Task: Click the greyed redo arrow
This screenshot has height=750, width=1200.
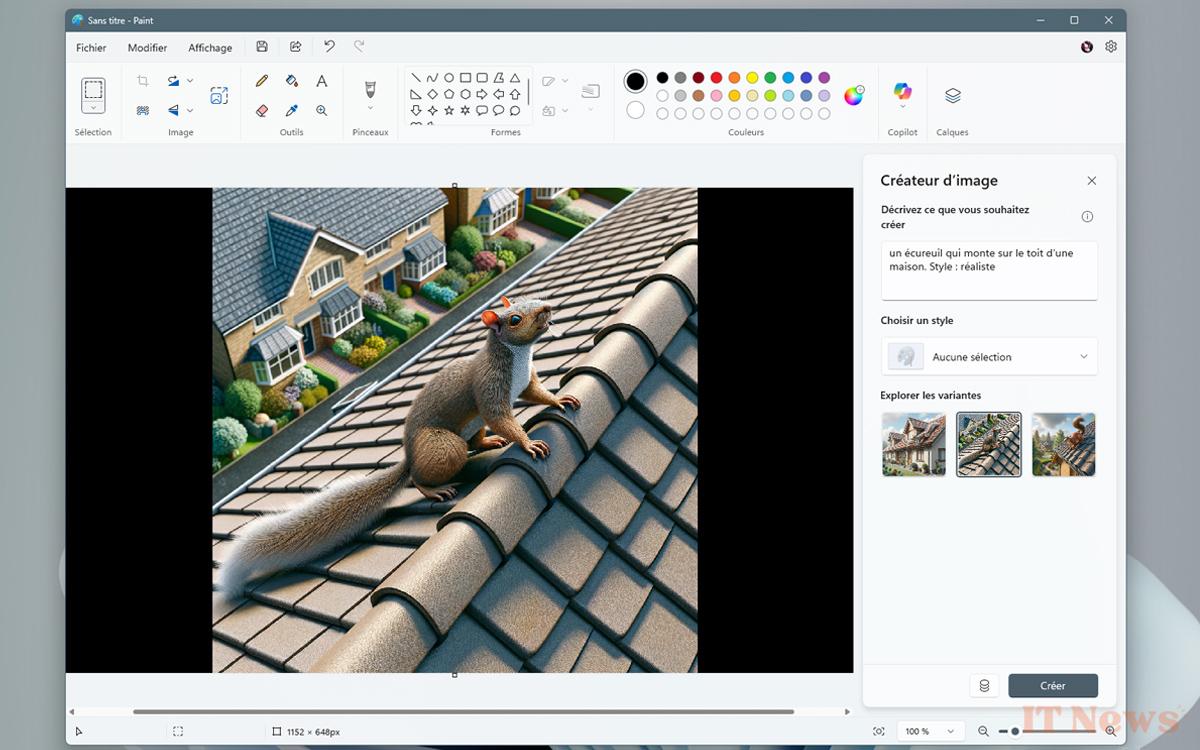Action: point(359,47)
